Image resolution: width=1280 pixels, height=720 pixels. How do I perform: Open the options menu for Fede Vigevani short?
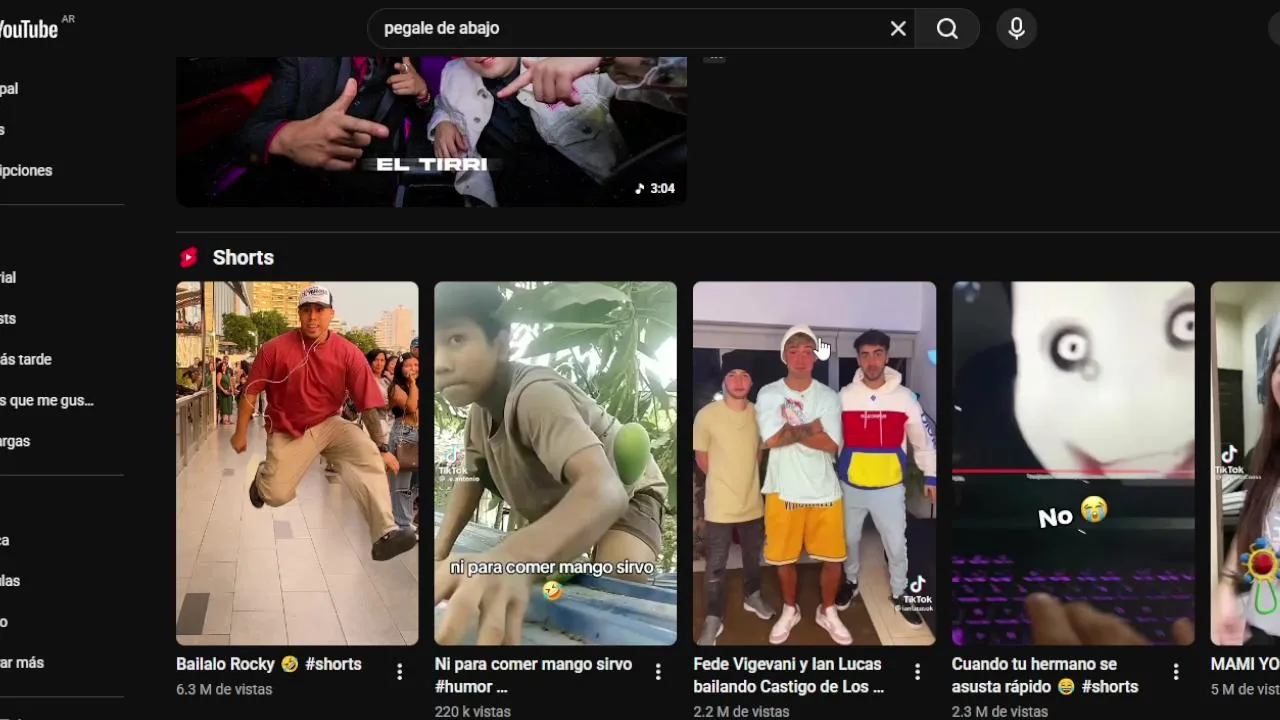pos(917,672)
